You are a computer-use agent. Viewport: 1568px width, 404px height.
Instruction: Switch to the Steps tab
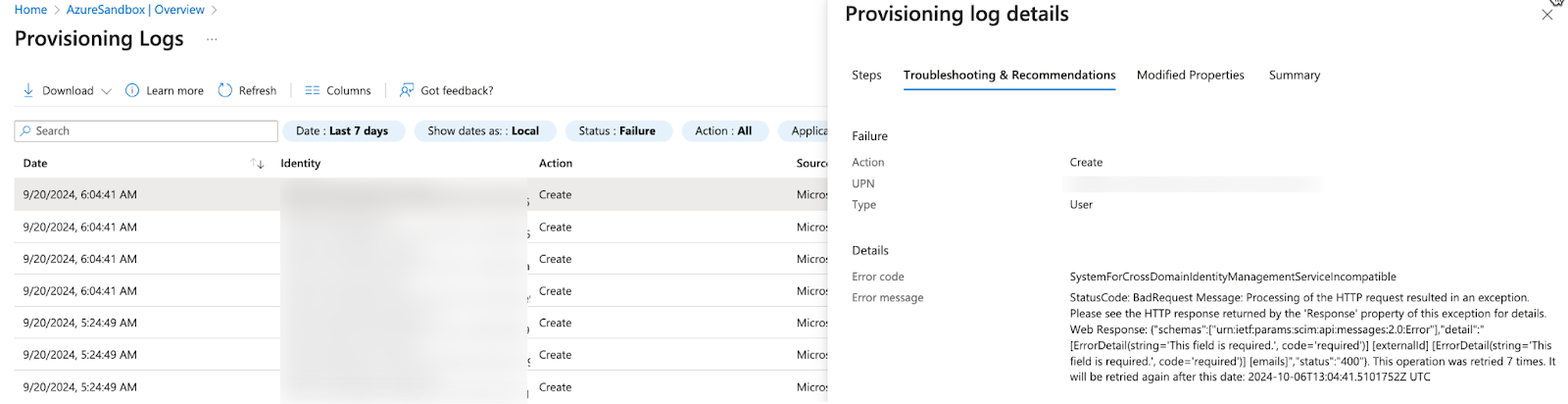(866, 75)
